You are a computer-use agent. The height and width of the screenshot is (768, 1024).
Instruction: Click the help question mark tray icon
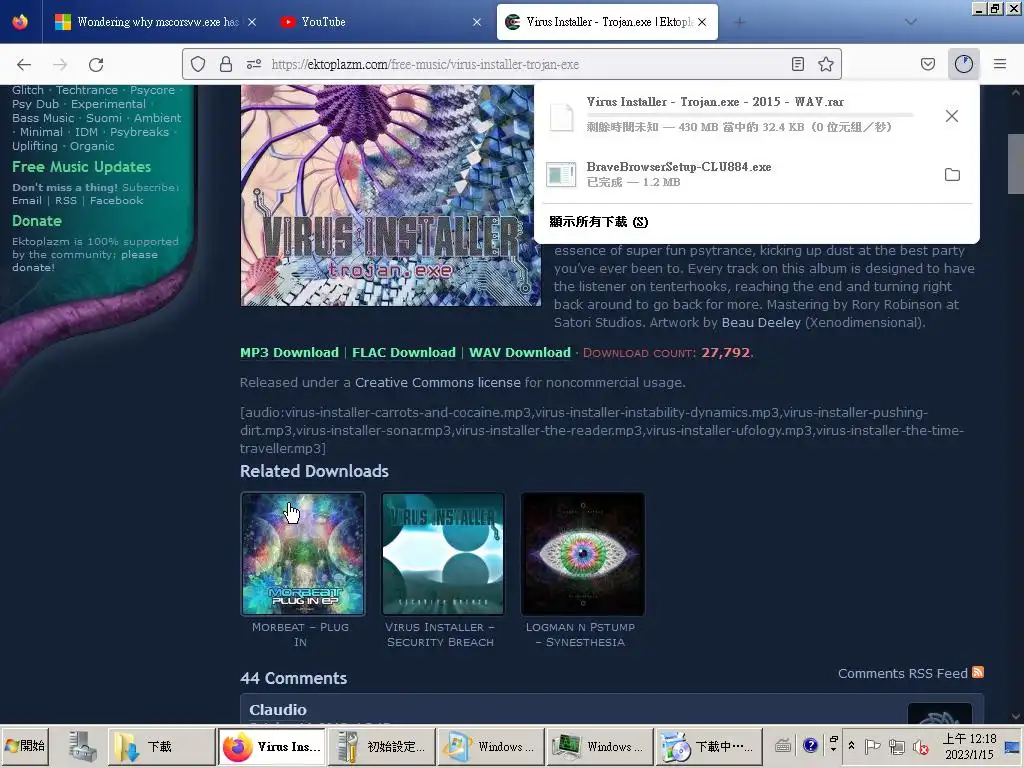point(810,746)
